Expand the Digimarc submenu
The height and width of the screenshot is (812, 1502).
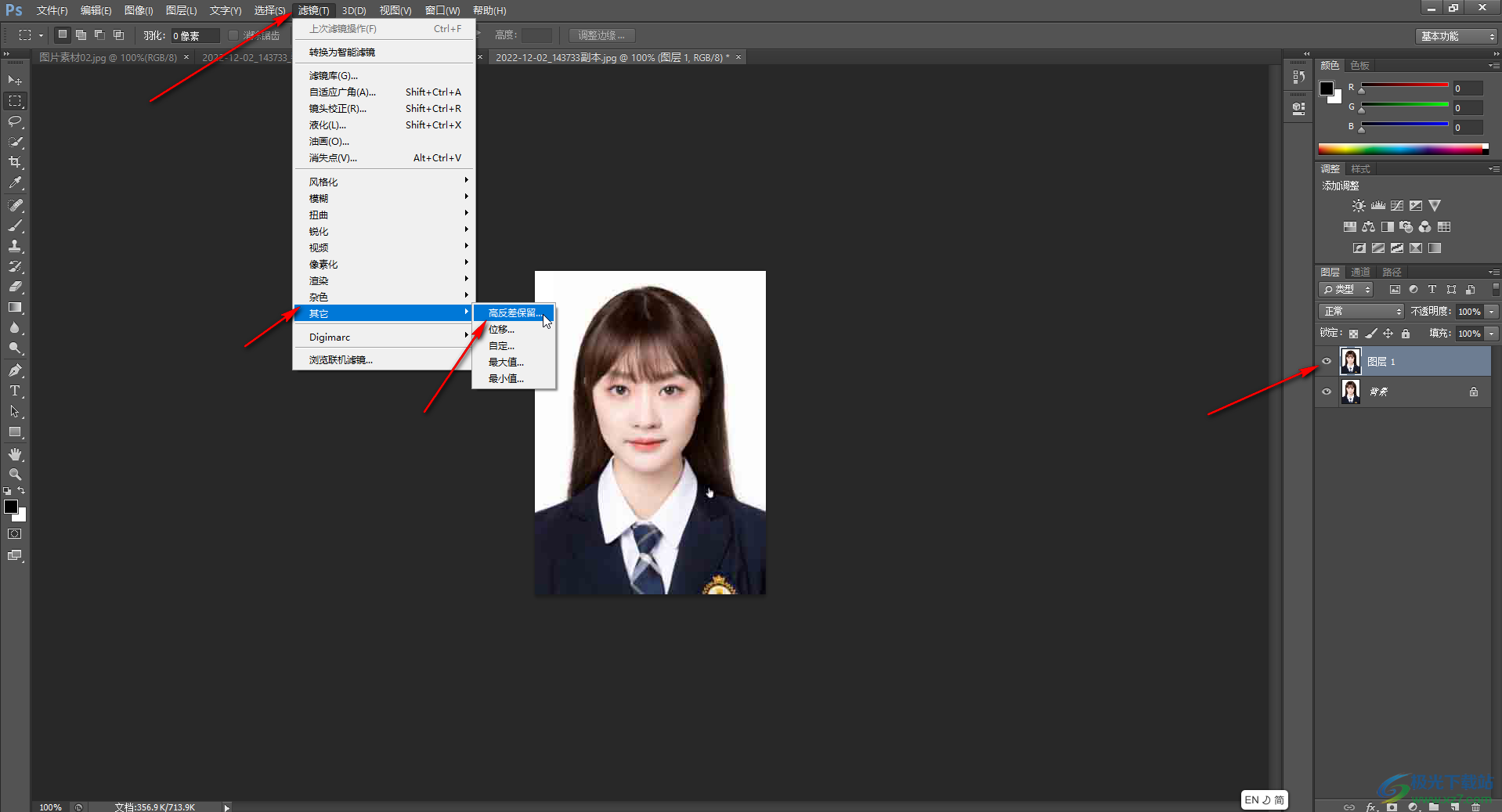[x=385, y=337]
